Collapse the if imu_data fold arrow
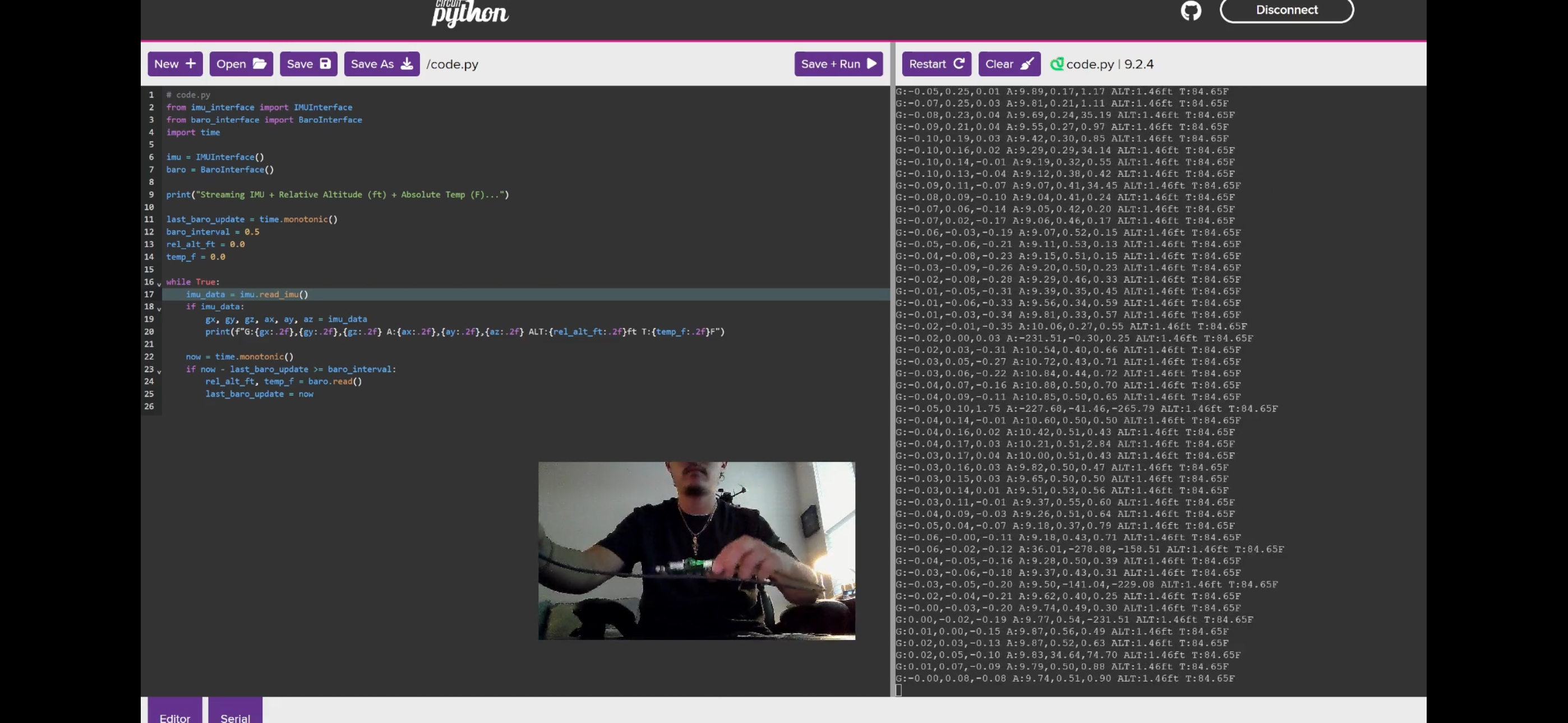1568x723 pixels. 159,309
